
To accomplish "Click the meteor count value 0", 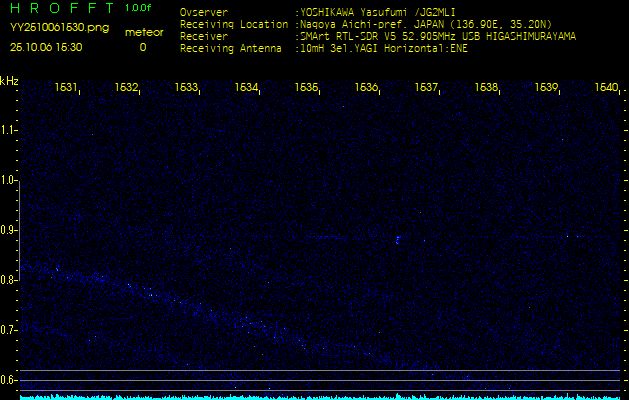I will coord(143,47).
